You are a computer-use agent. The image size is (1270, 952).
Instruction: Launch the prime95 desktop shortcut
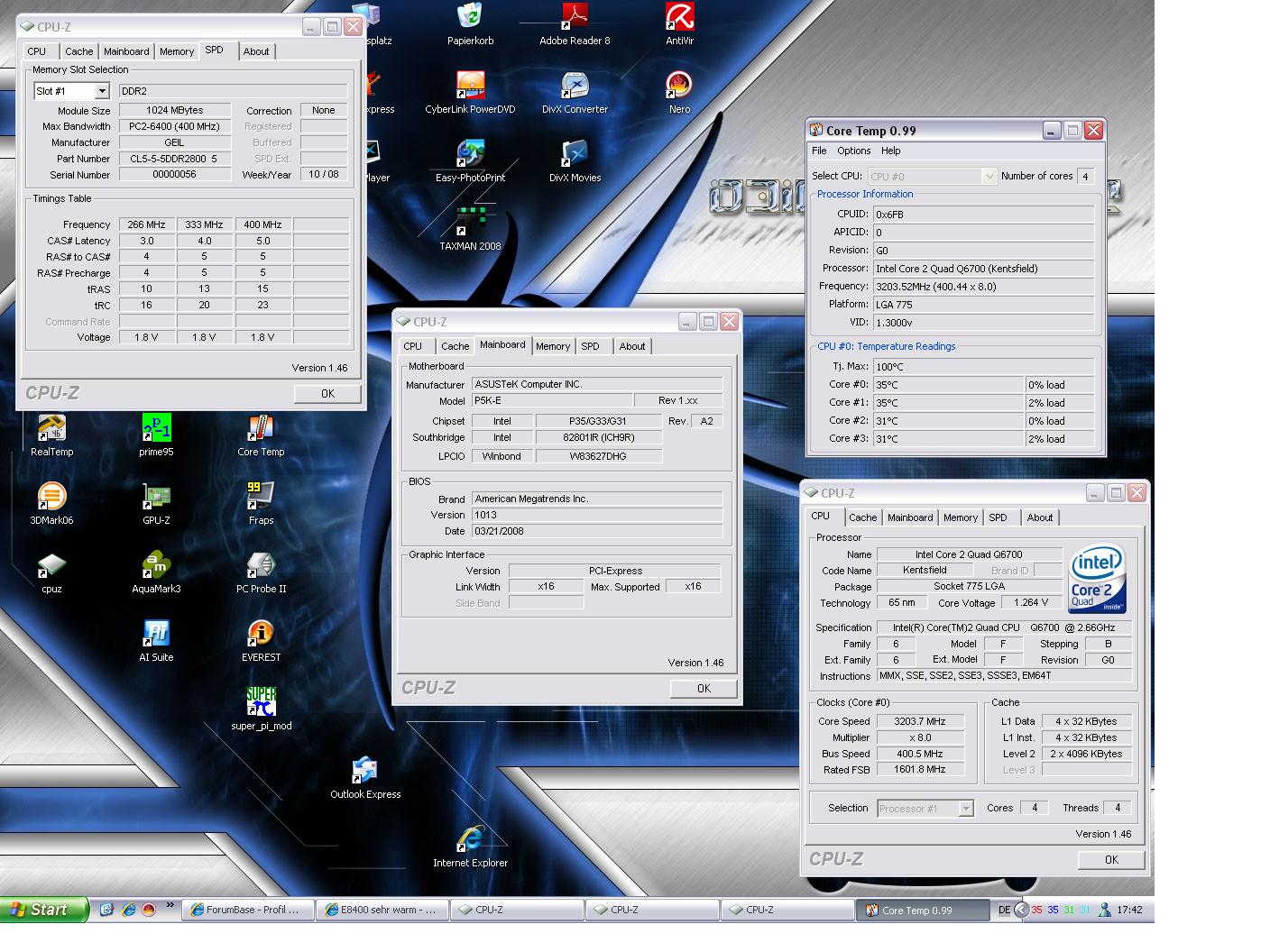coord(156,435)
